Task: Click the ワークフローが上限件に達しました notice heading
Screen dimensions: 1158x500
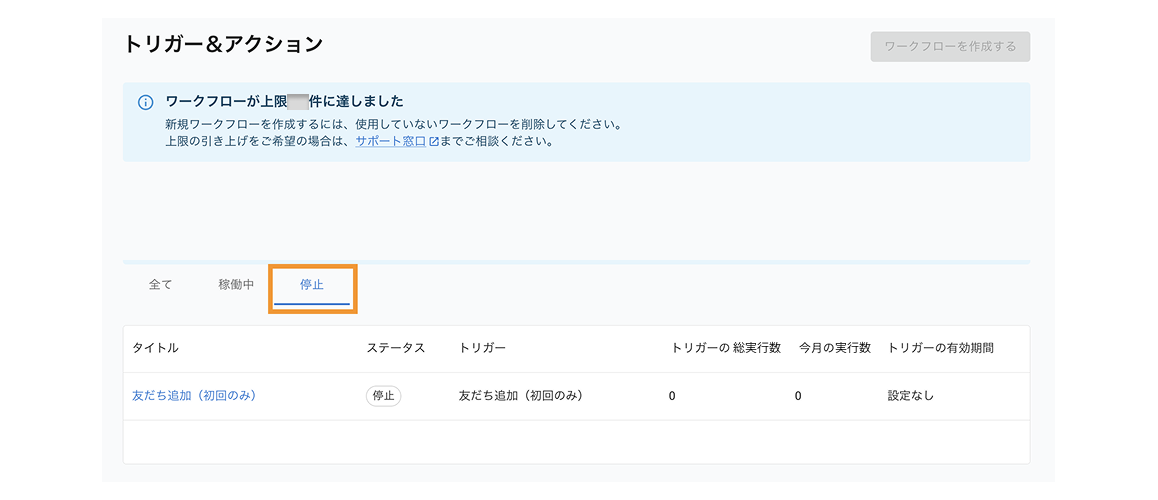Action: pos(284,102)
